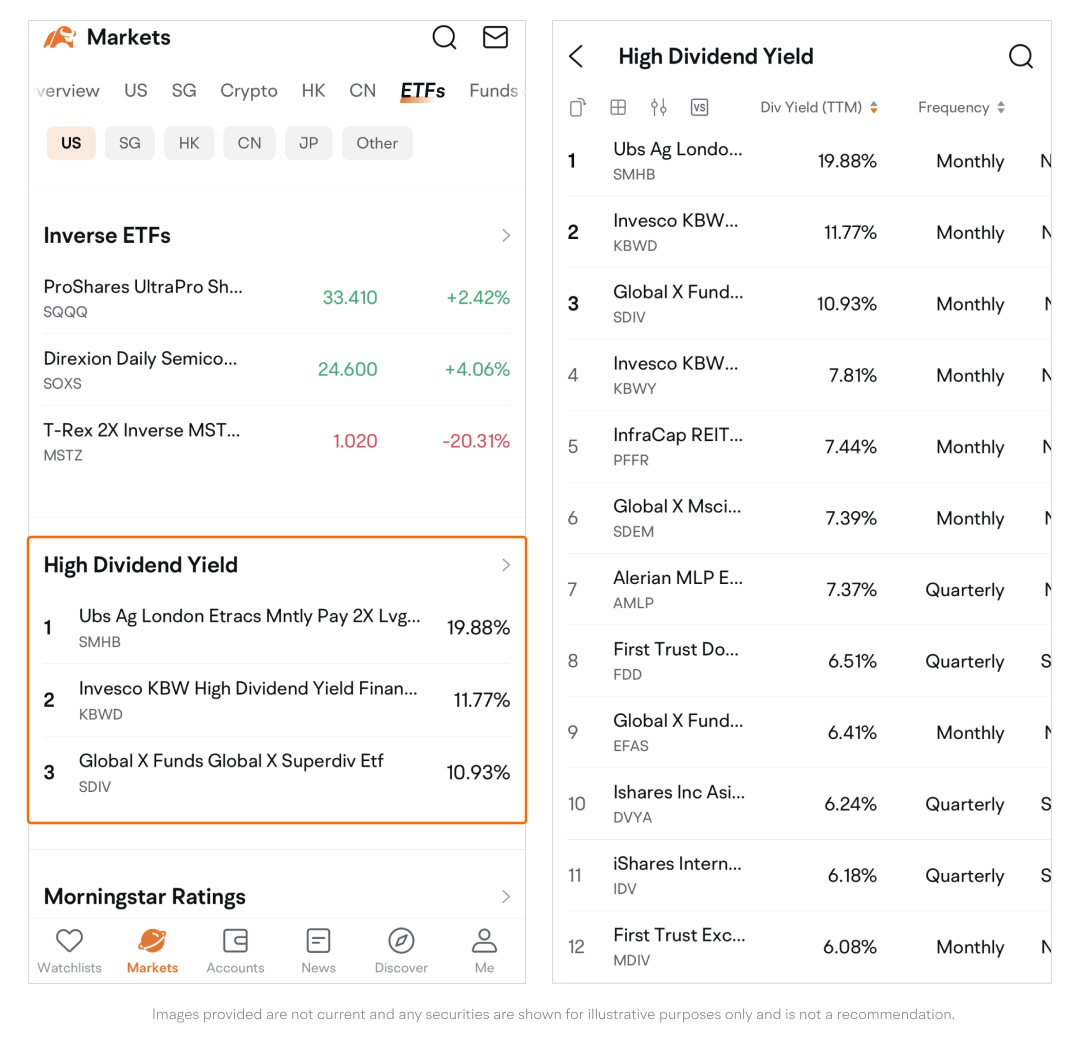The width and height of the screenshot is (1080, 1044).
Task: Switch to the Crypto tab
Action: tap(249, 91)
